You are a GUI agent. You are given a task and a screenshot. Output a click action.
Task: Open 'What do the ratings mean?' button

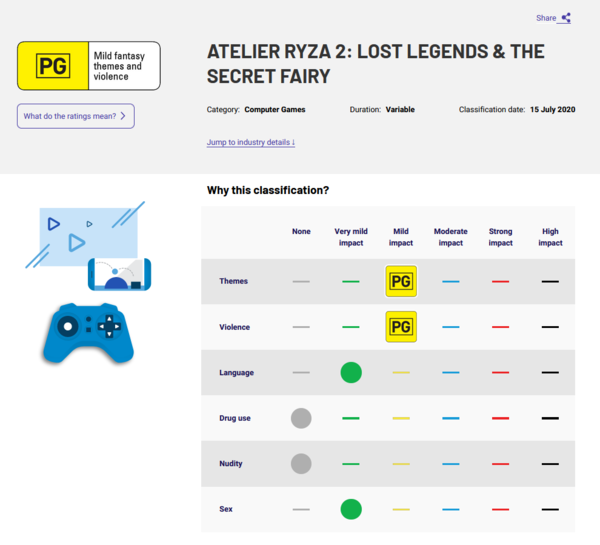[75, 116]
